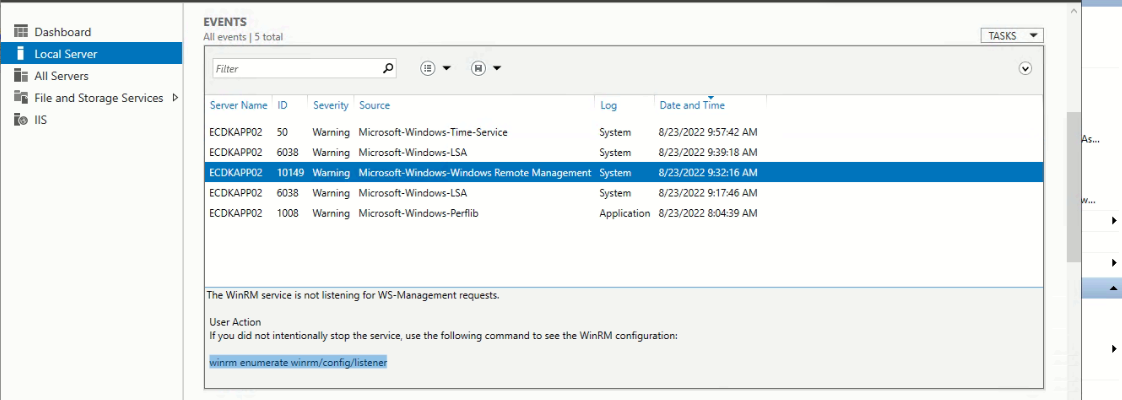Open the IIS icon in sidebar

[21, 120]
